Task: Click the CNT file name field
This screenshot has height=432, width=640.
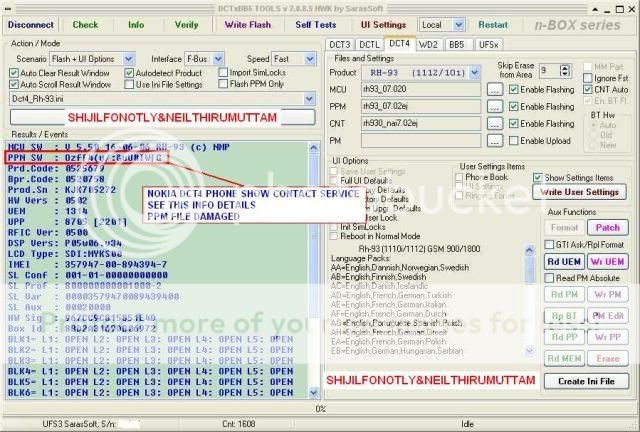Action: click(421, 123)
